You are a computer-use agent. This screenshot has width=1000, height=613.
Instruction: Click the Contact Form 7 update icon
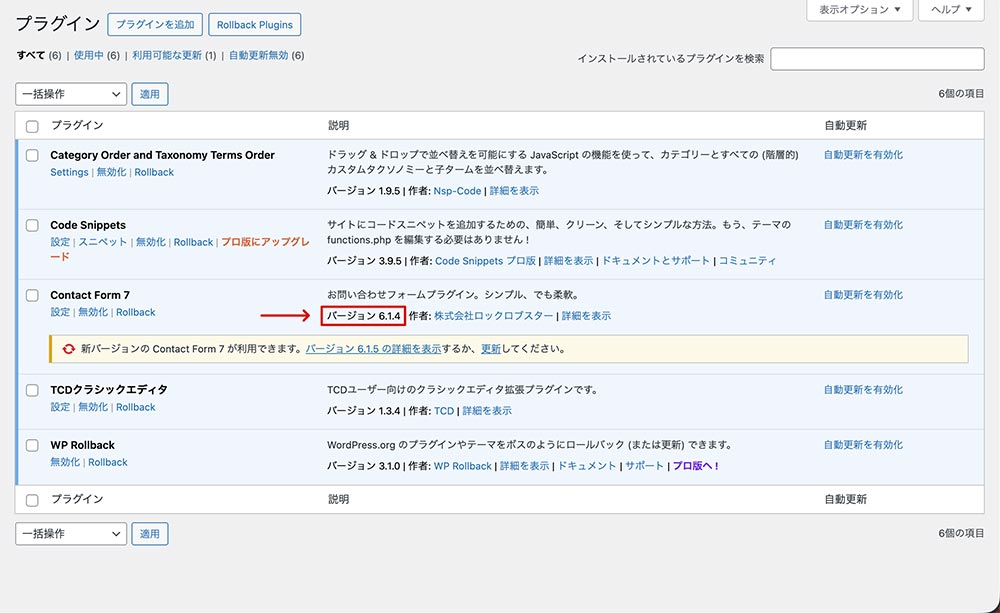(x=68, y=350)
